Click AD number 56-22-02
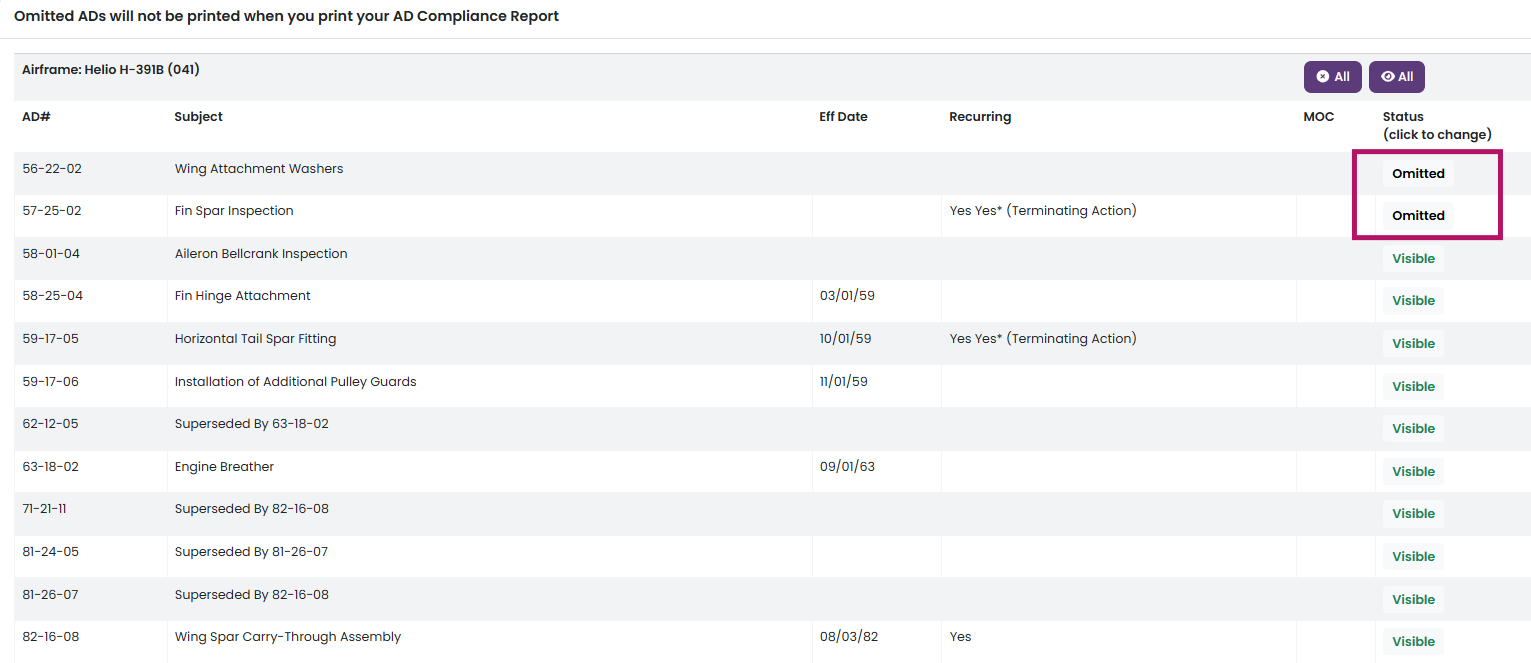 [x=52, y=169]
